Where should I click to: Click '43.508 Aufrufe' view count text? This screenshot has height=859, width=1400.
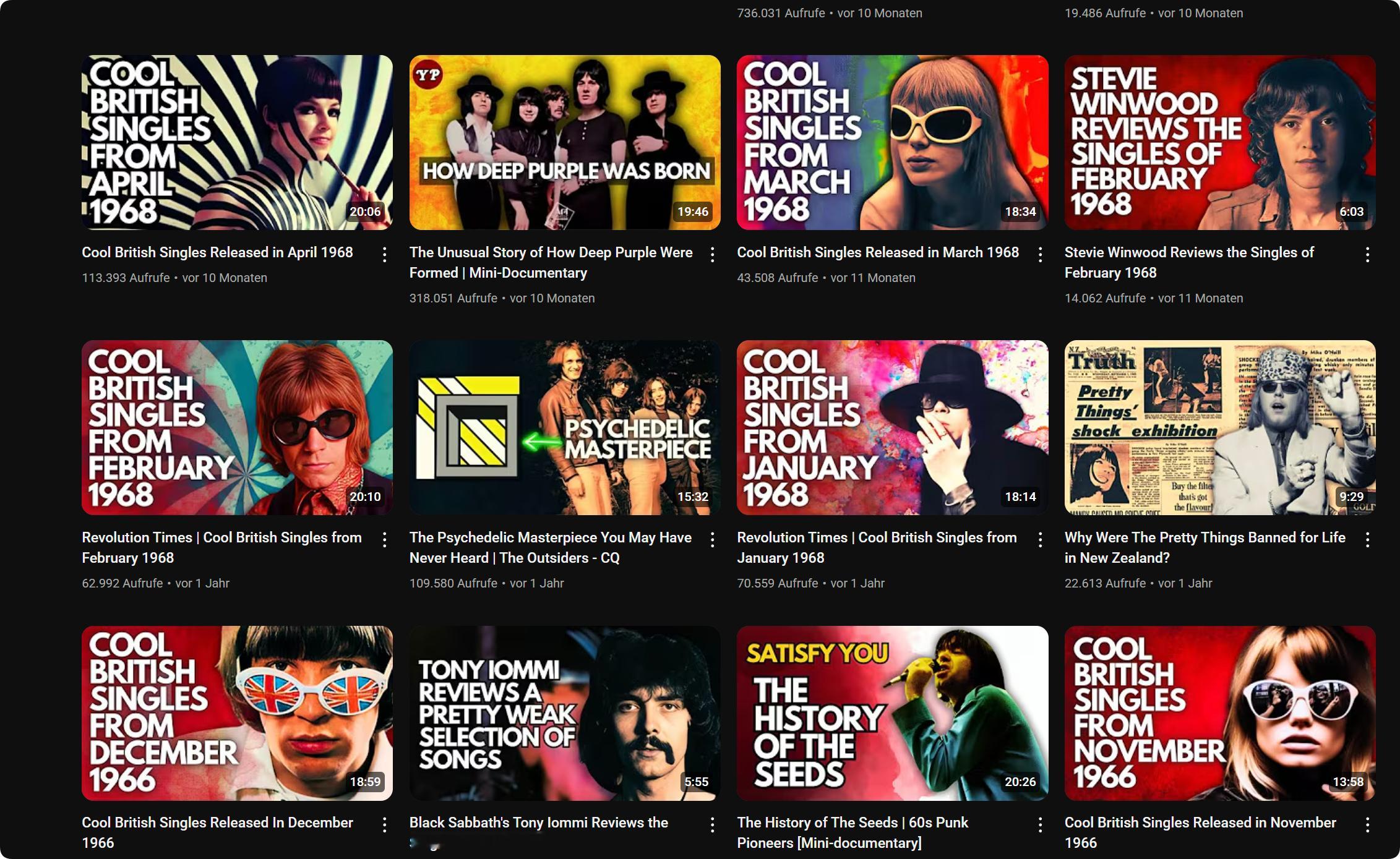pyautogui.click(x=778, y=278)
